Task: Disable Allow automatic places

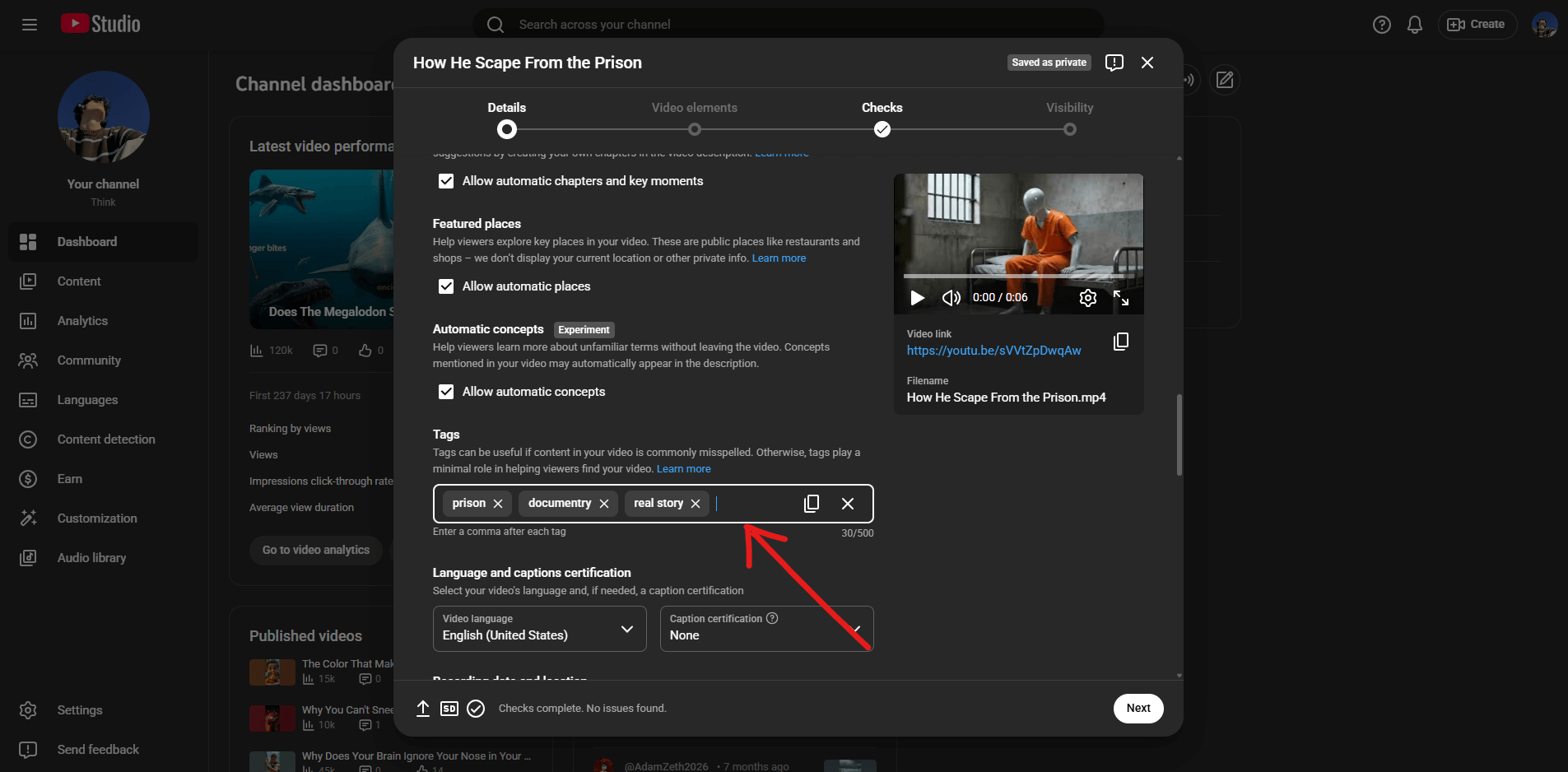Action: coord(446,286)
